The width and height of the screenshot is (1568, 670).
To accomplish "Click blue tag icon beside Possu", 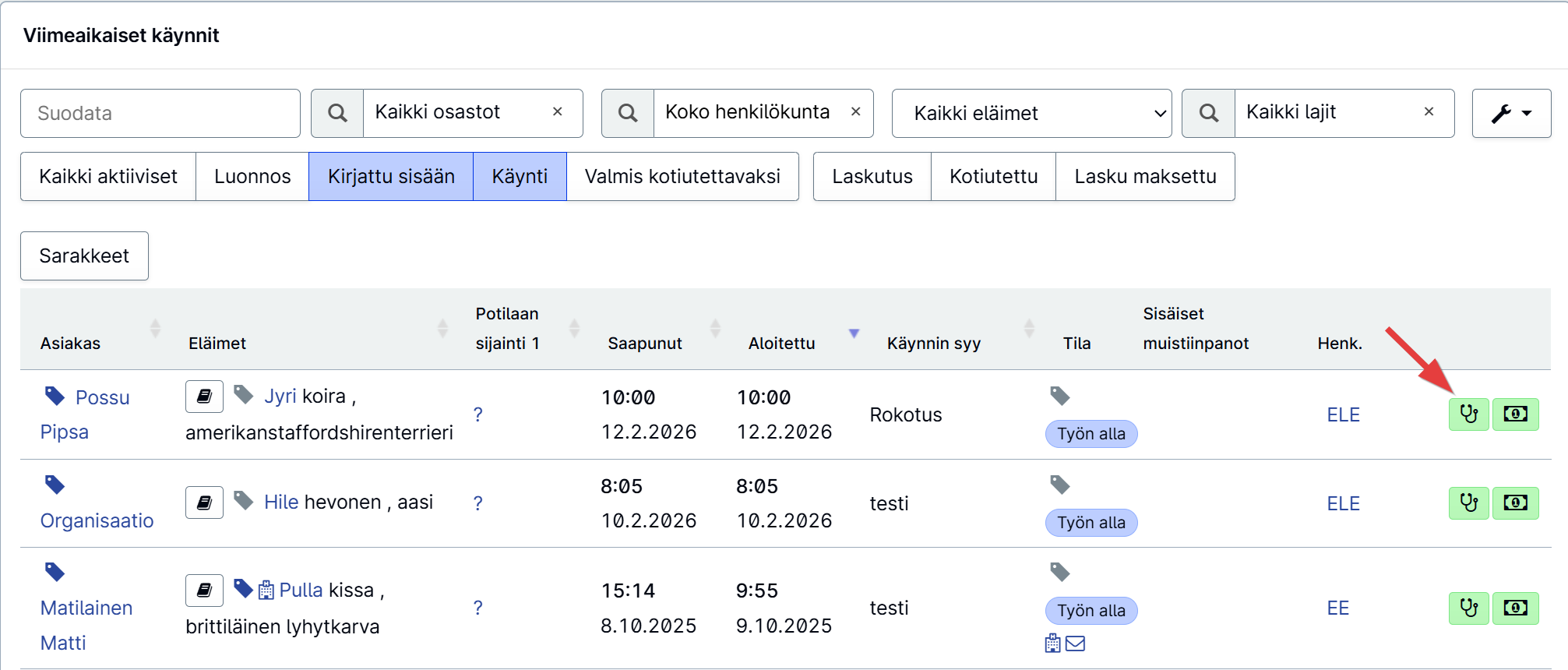I will (x=55, y=396).
